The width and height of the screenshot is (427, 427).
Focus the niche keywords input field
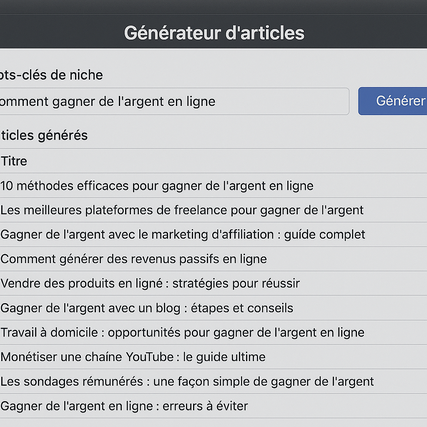(174, 101)
